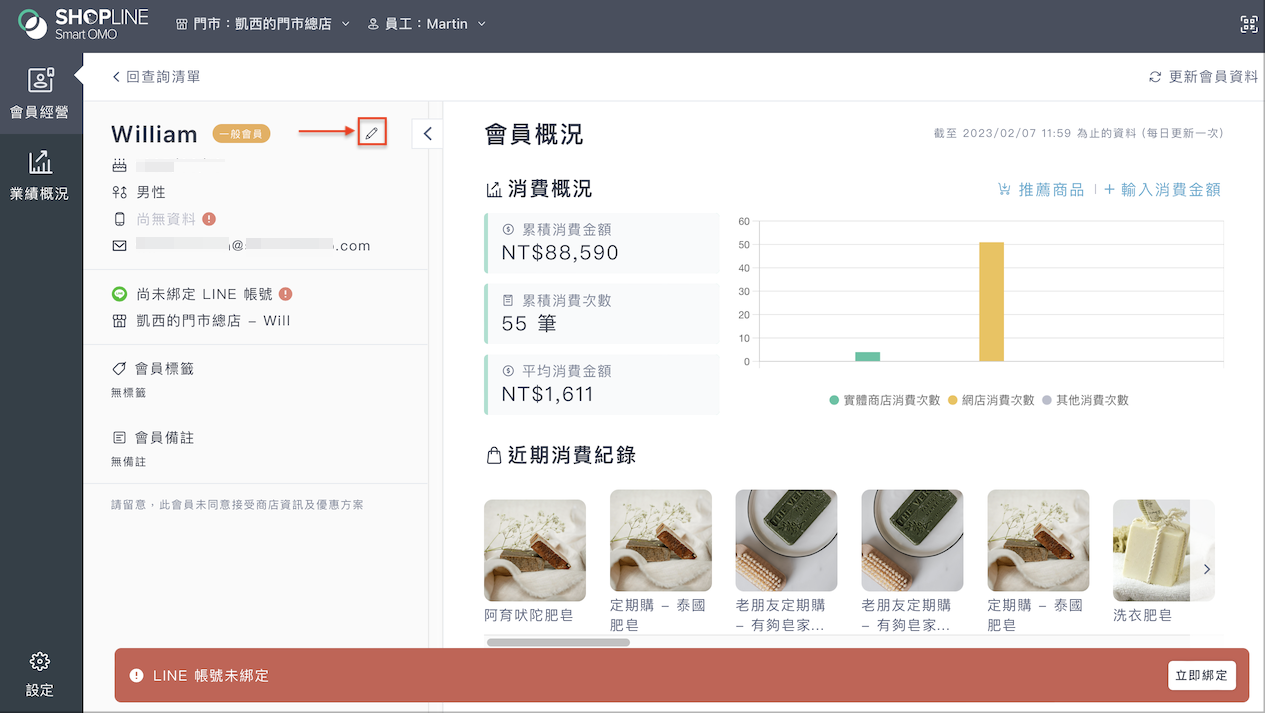Screen dimensions: 1265x713
Task: Collapse the member info side panel
Action: pos(427,133)
